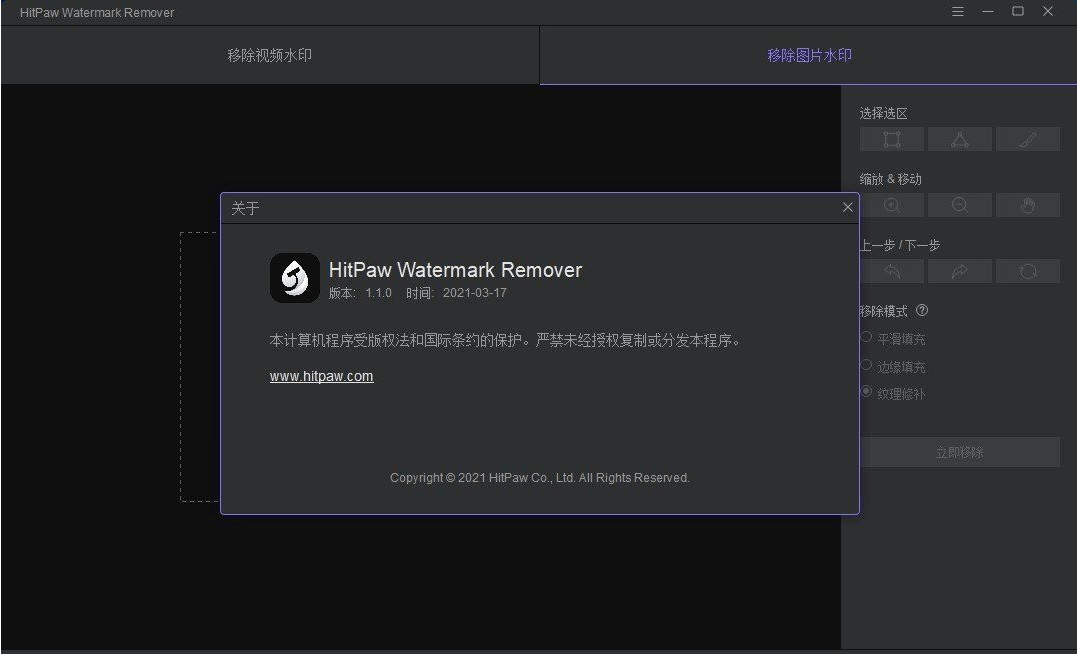Open the help icon beside 移除模式
The image size is (1077, 654).
click(922, 311)
